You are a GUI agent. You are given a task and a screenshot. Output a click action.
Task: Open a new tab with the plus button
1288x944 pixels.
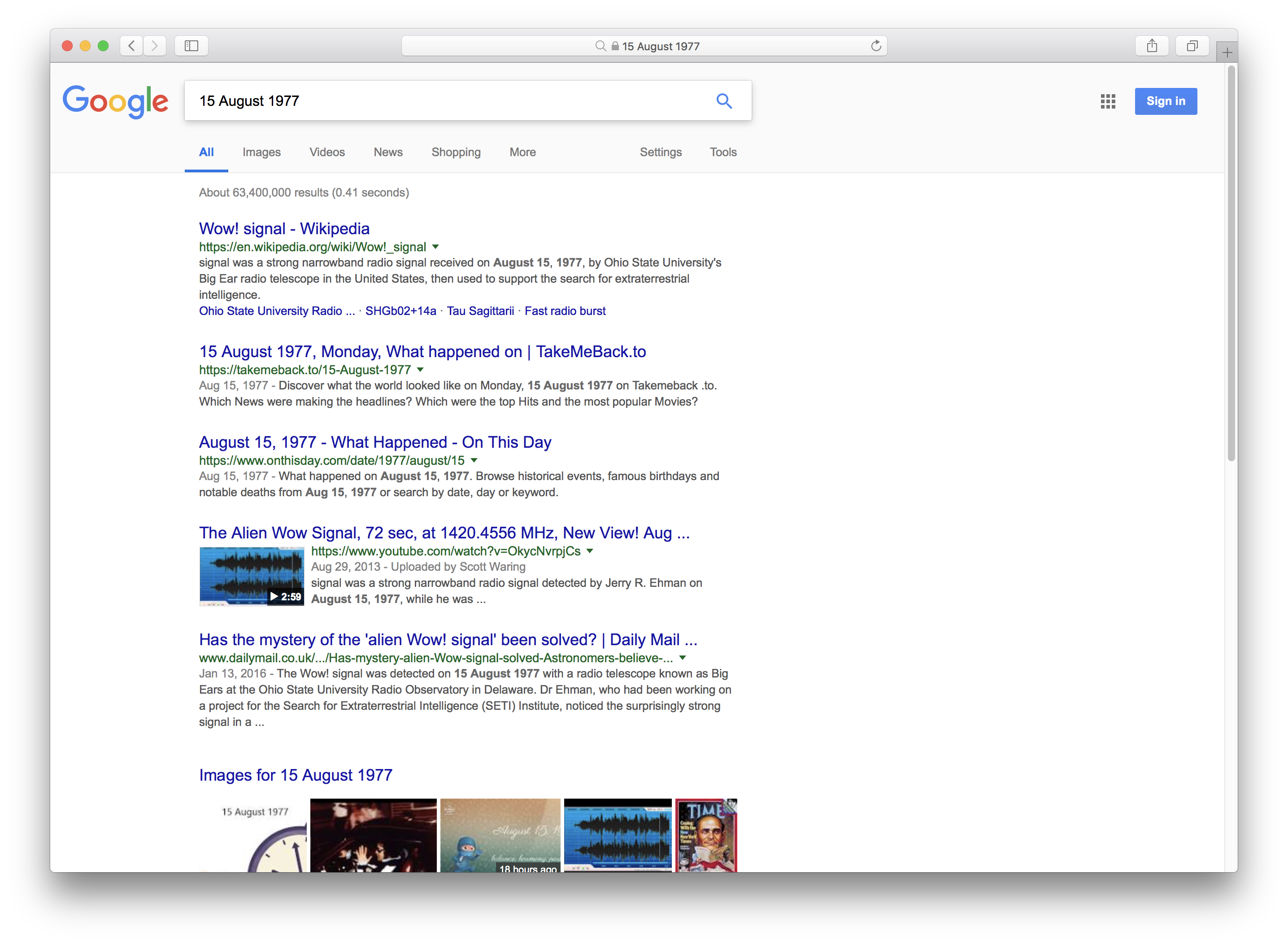[1227, 52]
